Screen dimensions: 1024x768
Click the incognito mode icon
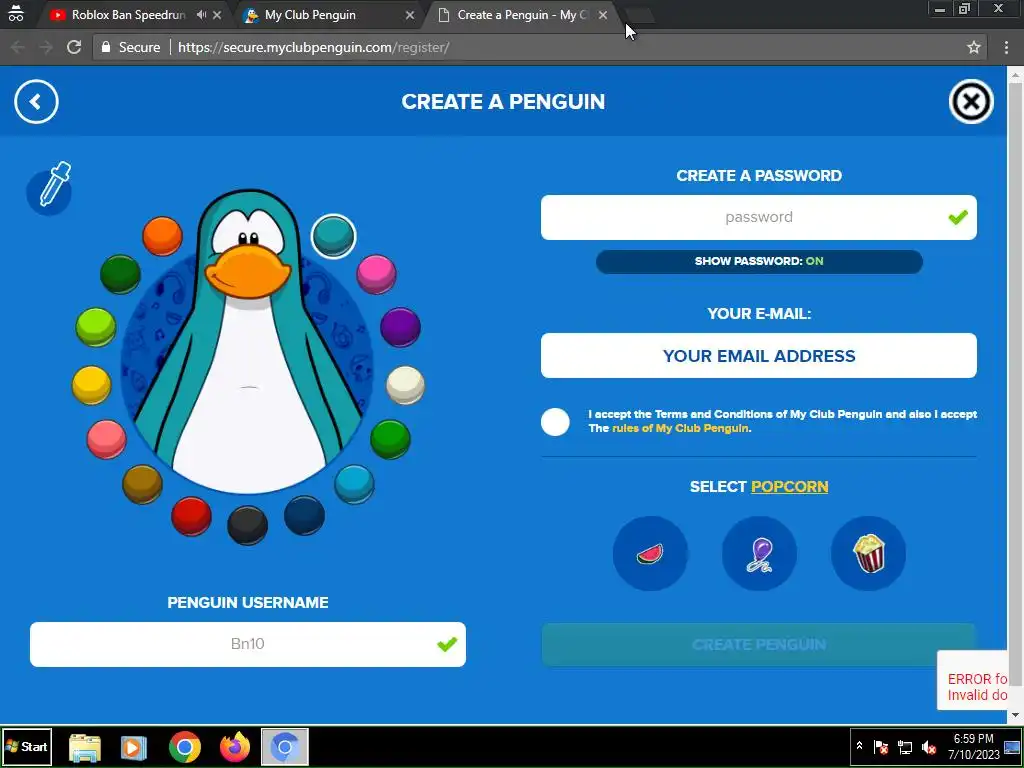coord(16,13)
